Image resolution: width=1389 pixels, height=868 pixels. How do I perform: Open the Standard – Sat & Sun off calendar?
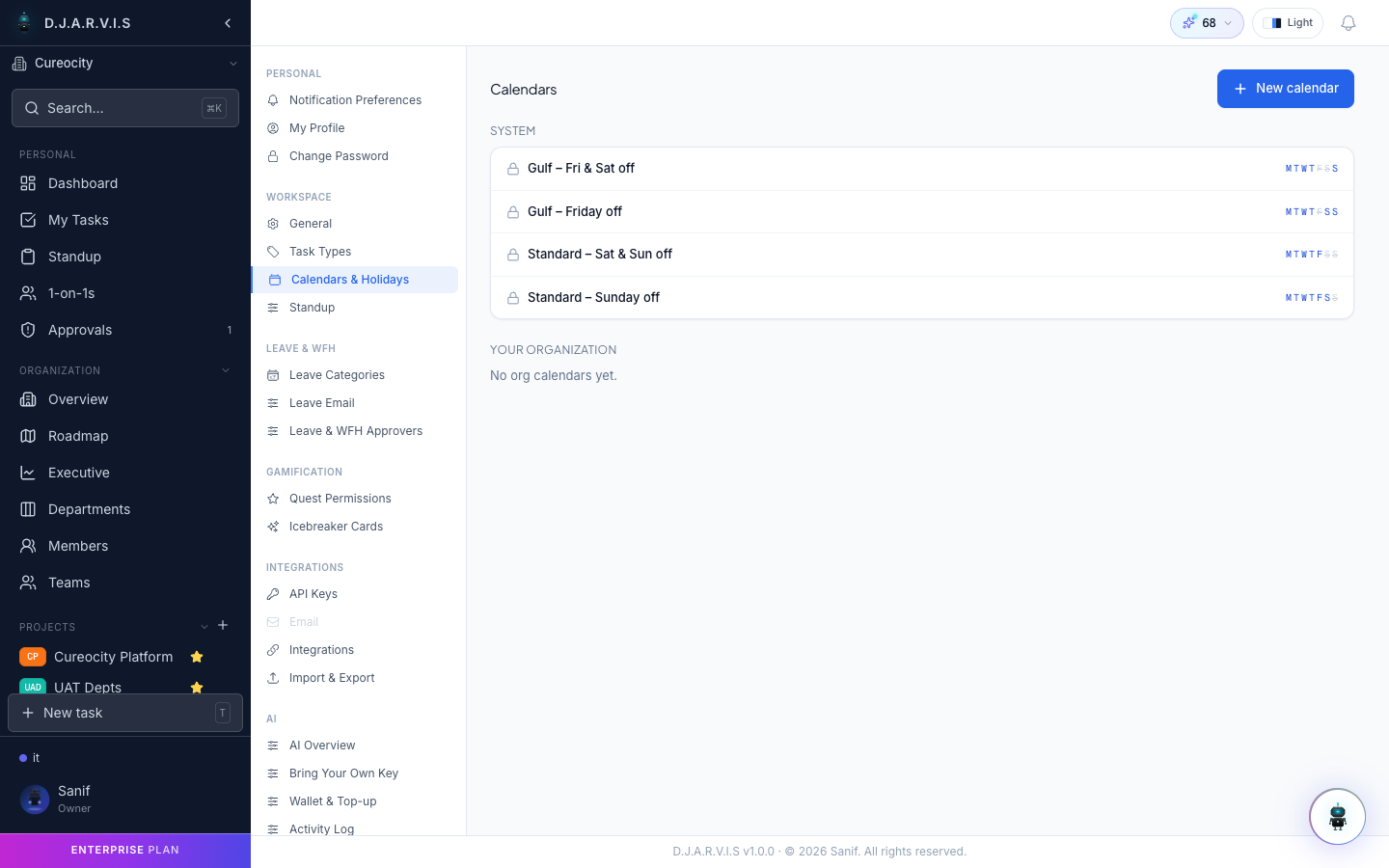click(x=922, y=255)
